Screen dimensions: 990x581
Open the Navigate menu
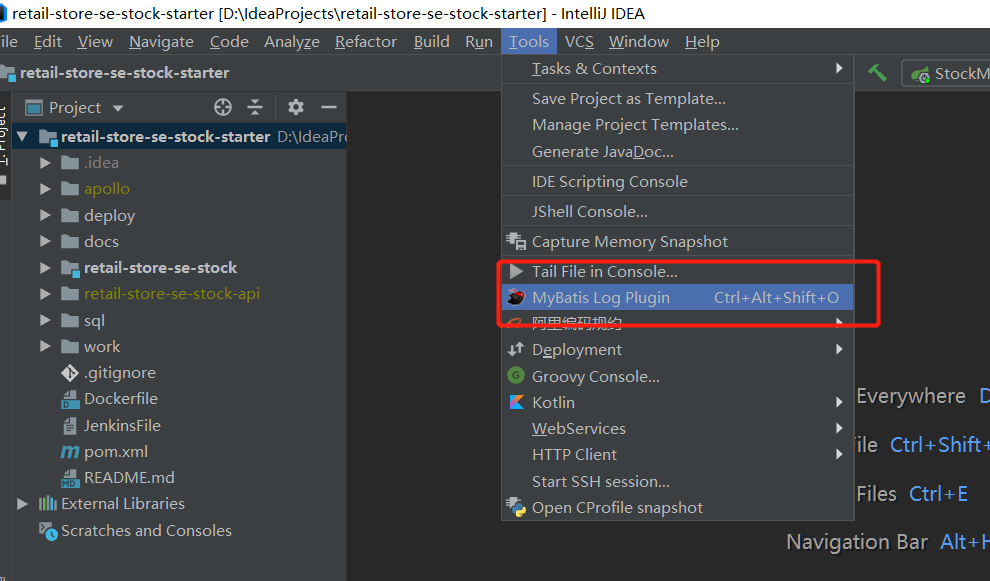pos(161,42)
